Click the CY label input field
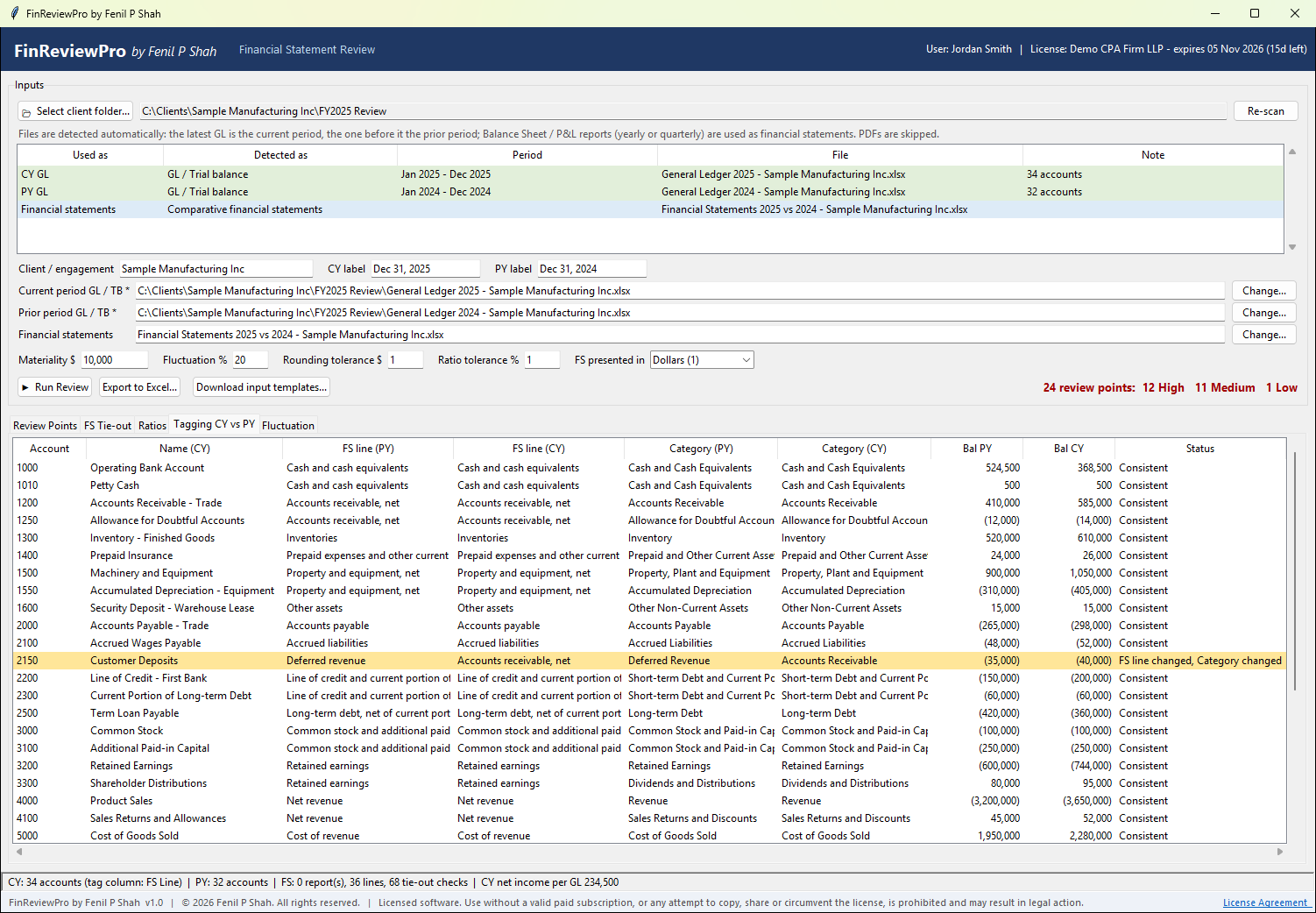Screen dimensions: 1316x913 pos(425,269)
